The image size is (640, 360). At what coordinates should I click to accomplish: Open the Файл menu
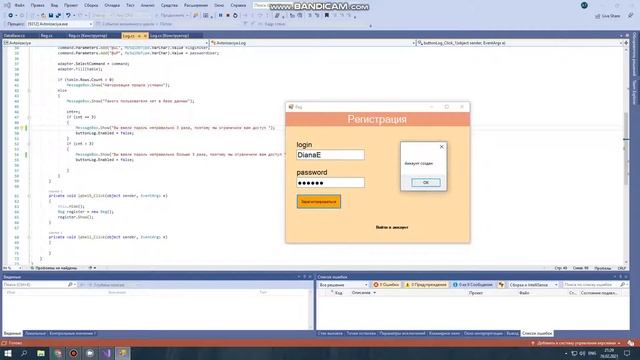pos(19,5)
